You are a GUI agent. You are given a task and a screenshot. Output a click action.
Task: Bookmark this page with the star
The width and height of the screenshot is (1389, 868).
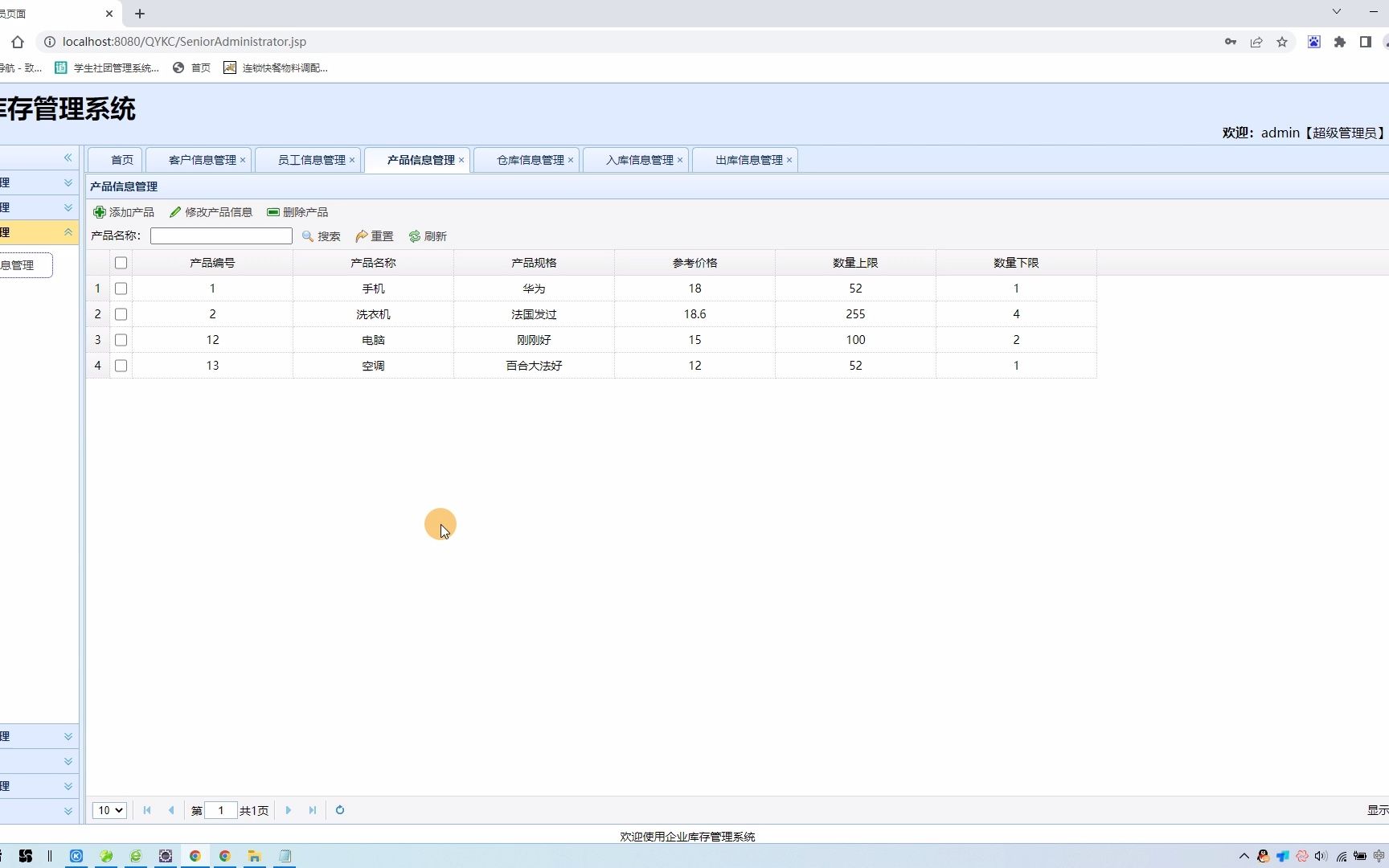point(1282,42)
